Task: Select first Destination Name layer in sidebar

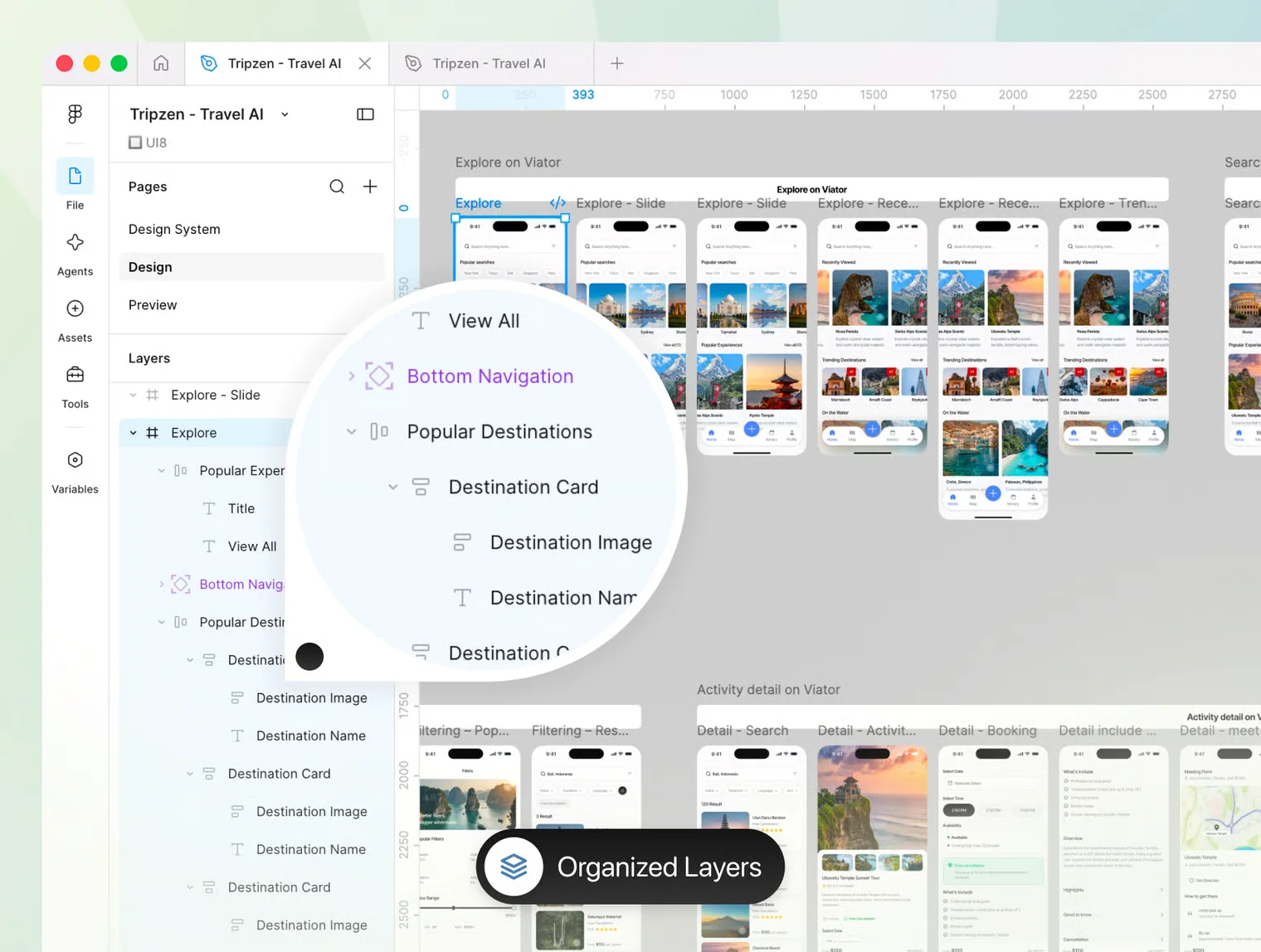Action: tap(311, 736)
